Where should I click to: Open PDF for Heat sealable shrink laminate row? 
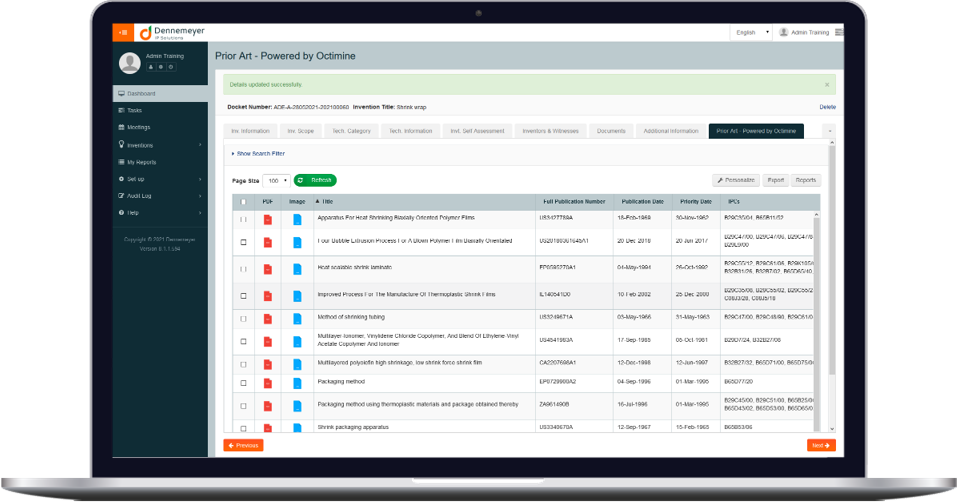click(267, 269)
